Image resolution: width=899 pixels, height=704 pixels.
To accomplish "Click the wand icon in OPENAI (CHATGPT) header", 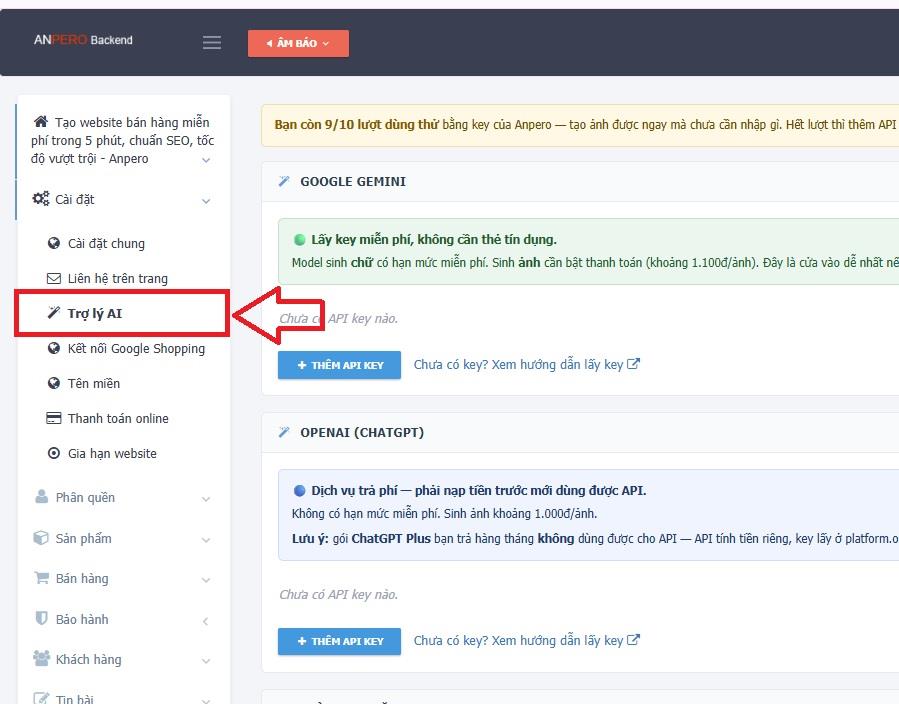I will coord(284,432).
